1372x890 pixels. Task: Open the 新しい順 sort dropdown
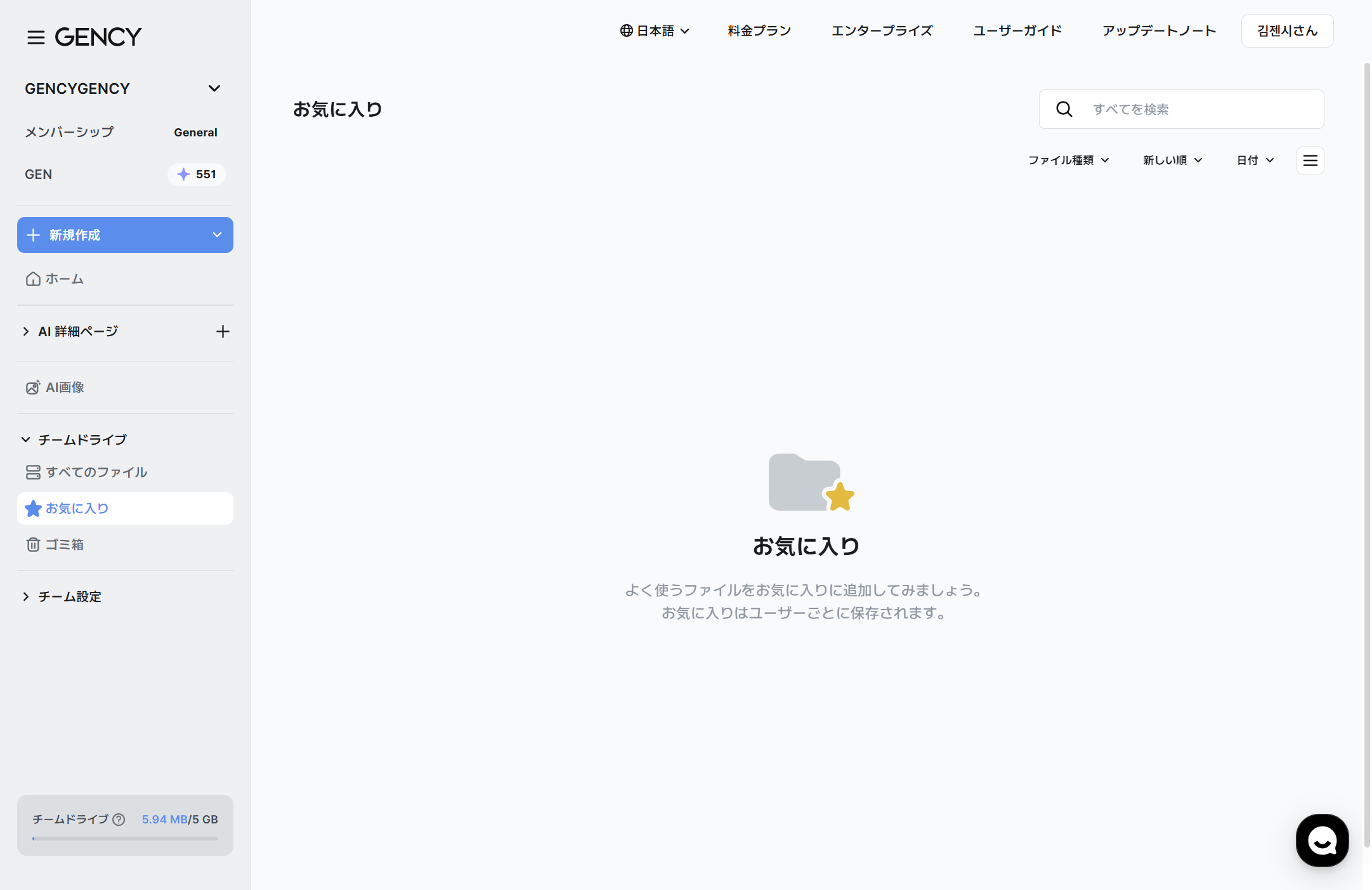click(x=1173, y=160)
